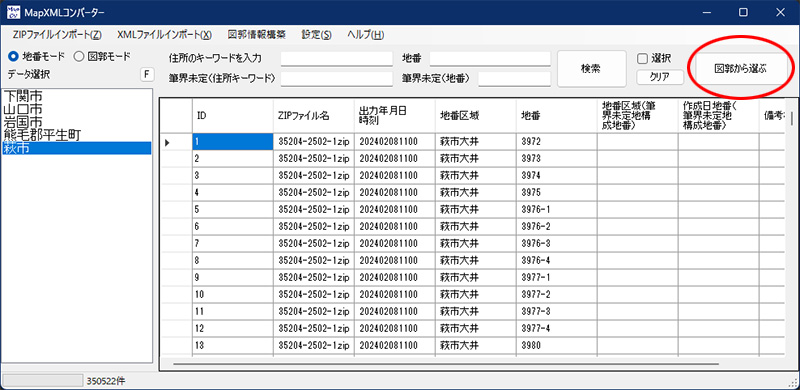The height and width of the screenshot is (390, 800).
Task: Click the small F button beside データ選択
Action: [x=147, y=75]
